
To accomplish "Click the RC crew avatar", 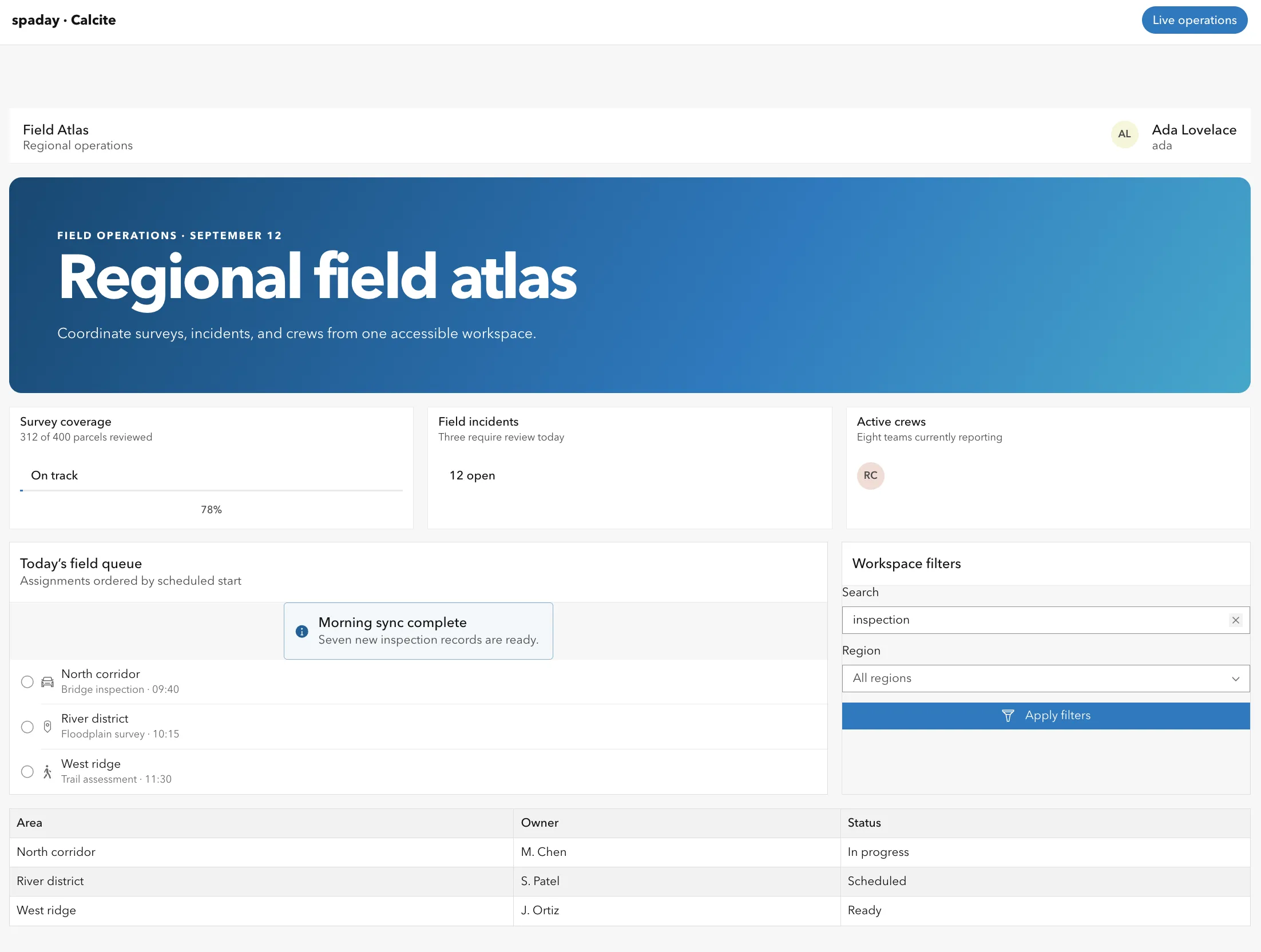I will (x=870, y=475).
